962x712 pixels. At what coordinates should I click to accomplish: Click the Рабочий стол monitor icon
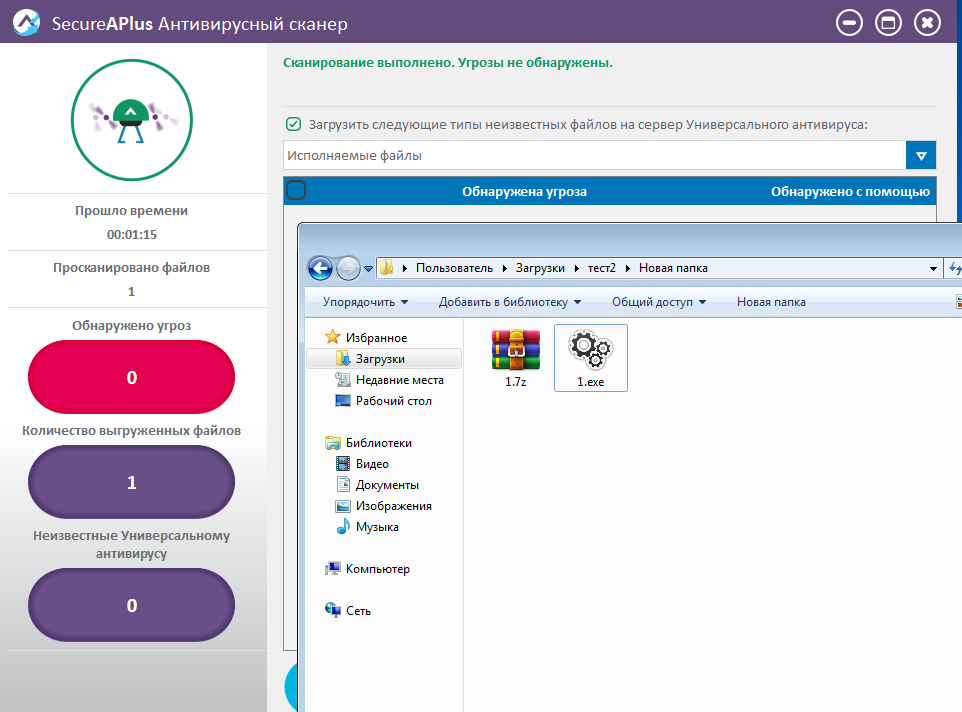click(x=343, y=400)
